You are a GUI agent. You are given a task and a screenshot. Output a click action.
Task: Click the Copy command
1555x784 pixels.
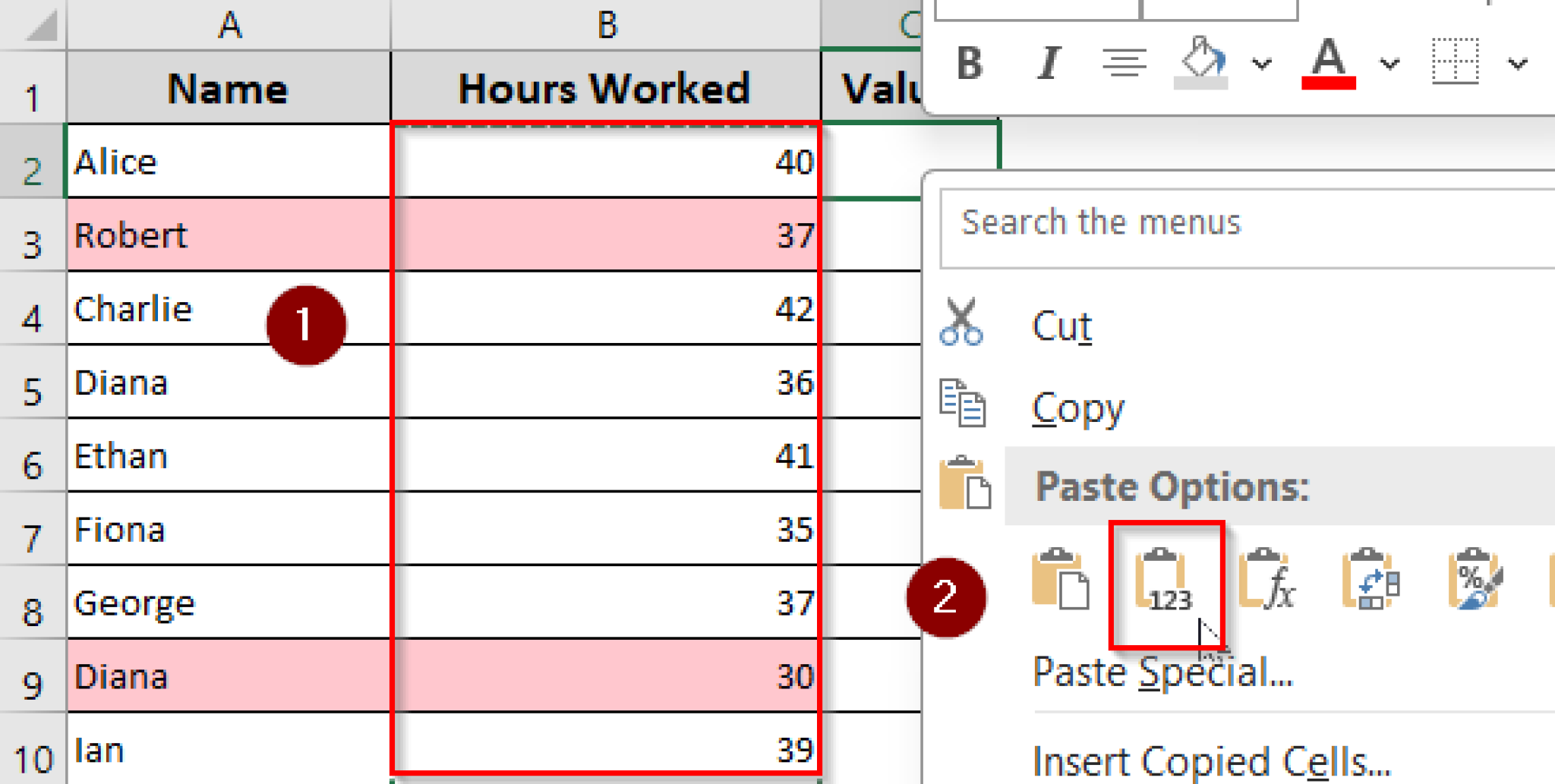[1078, 408]
